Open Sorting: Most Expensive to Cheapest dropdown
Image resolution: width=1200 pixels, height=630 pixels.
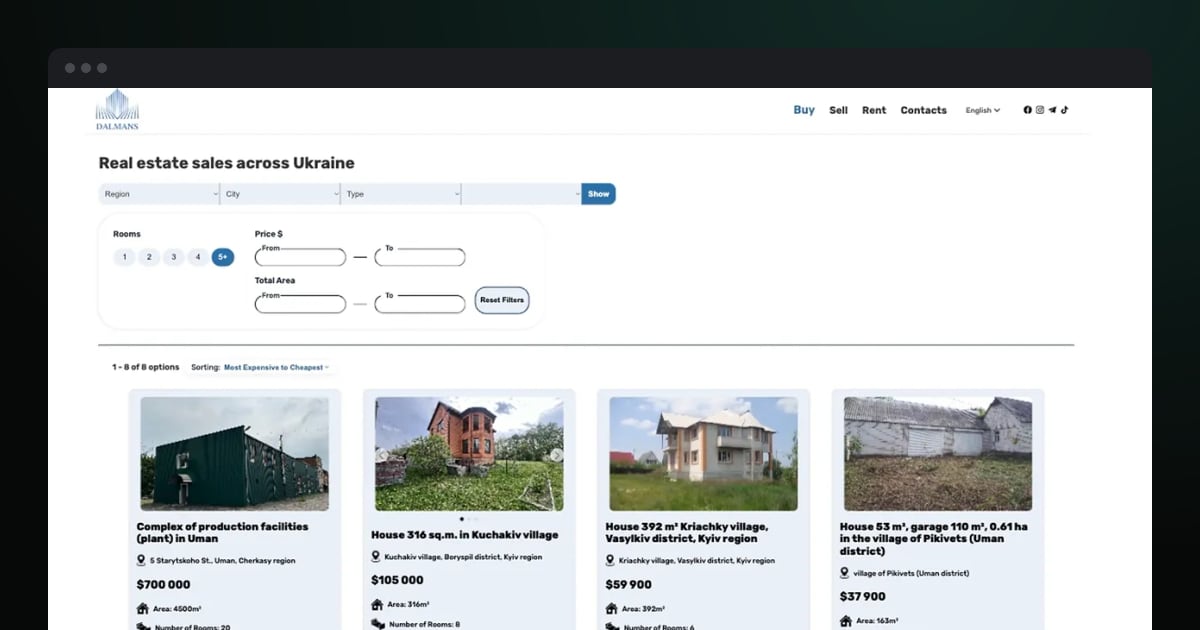(276, 368)
